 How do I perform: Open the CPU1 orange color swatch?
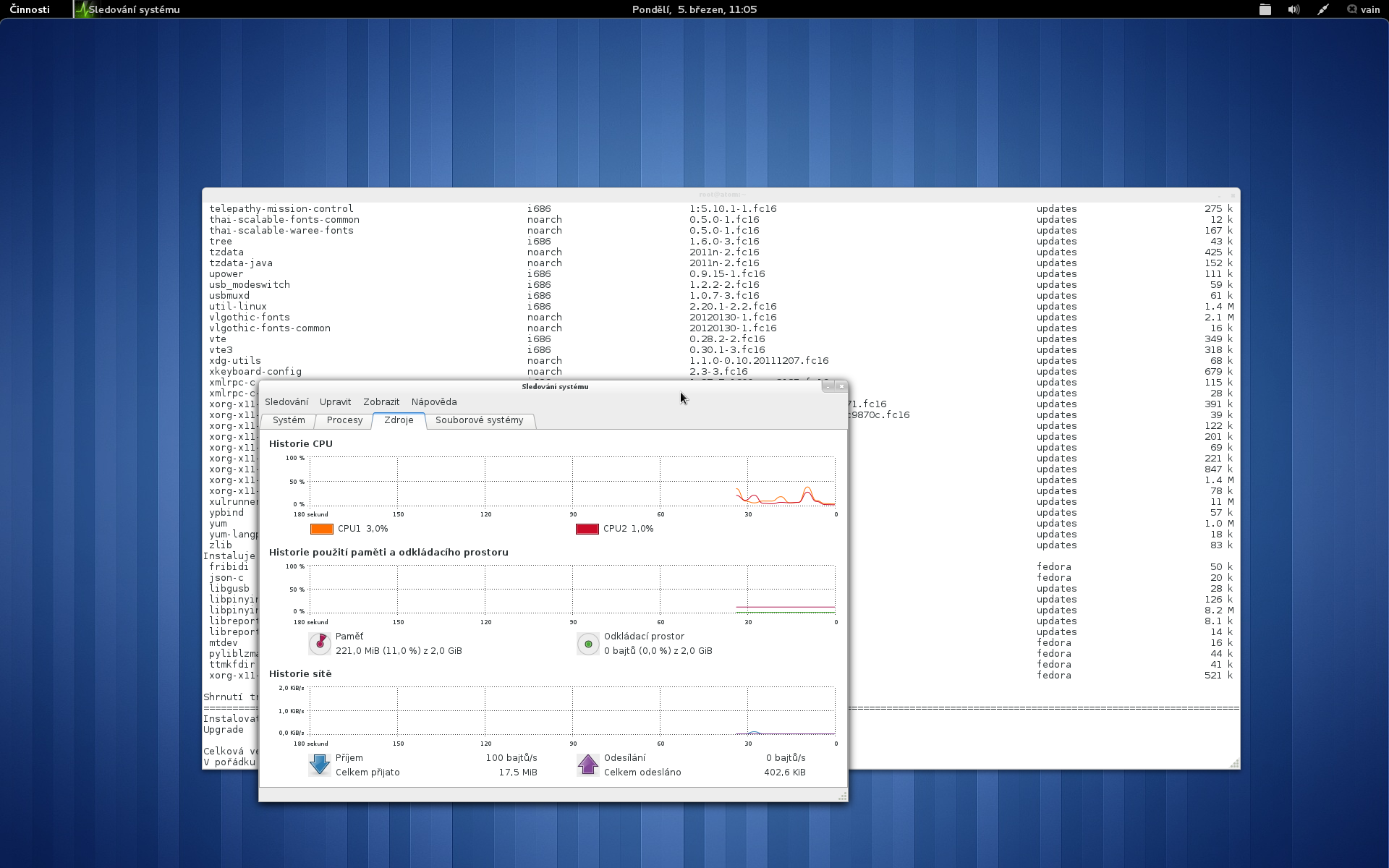(x=322, y=529)
